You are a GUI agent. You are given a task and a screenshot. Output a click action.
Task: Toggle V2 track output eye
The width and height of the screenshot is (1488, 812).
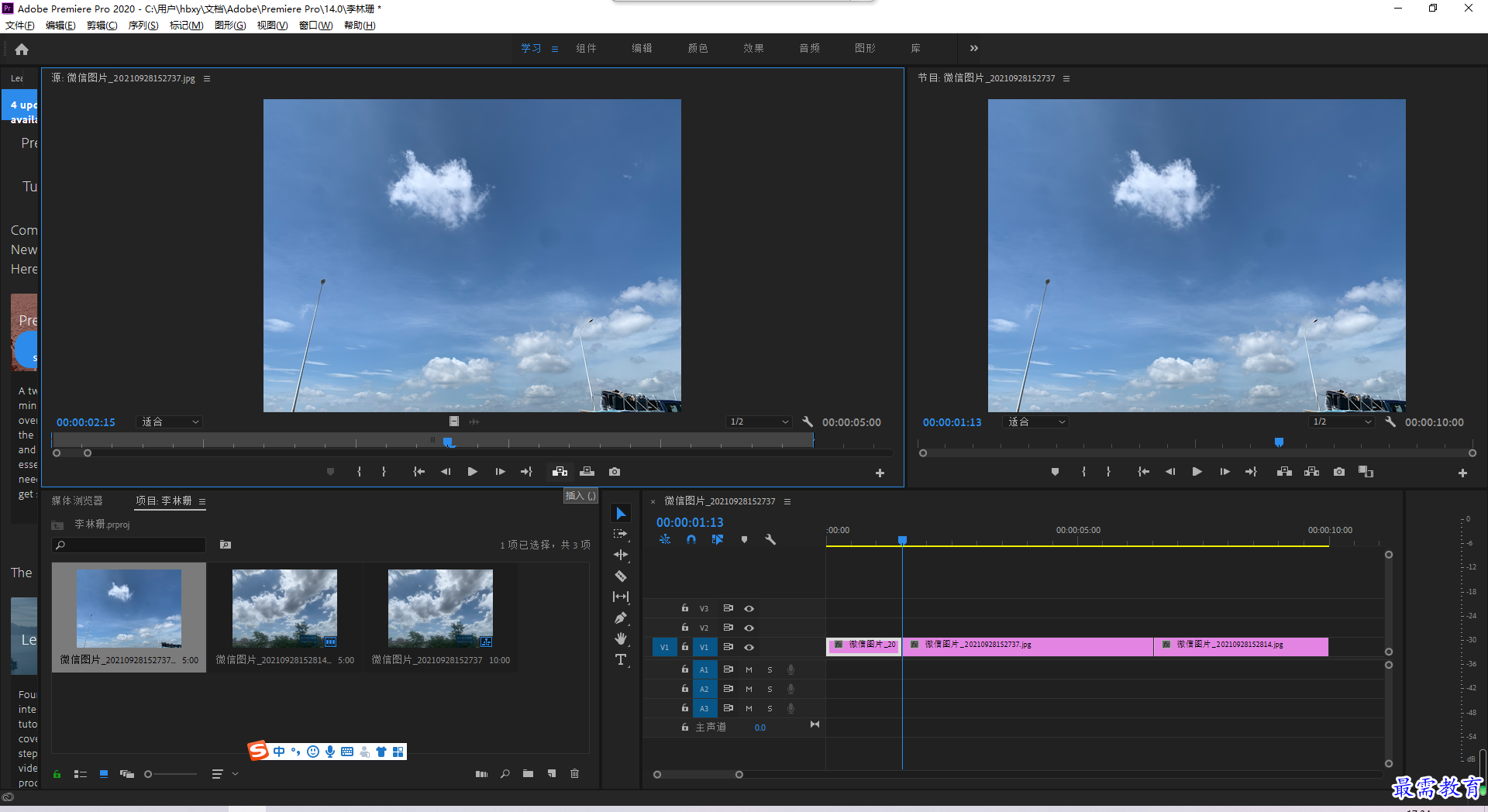tap(749, 628)
